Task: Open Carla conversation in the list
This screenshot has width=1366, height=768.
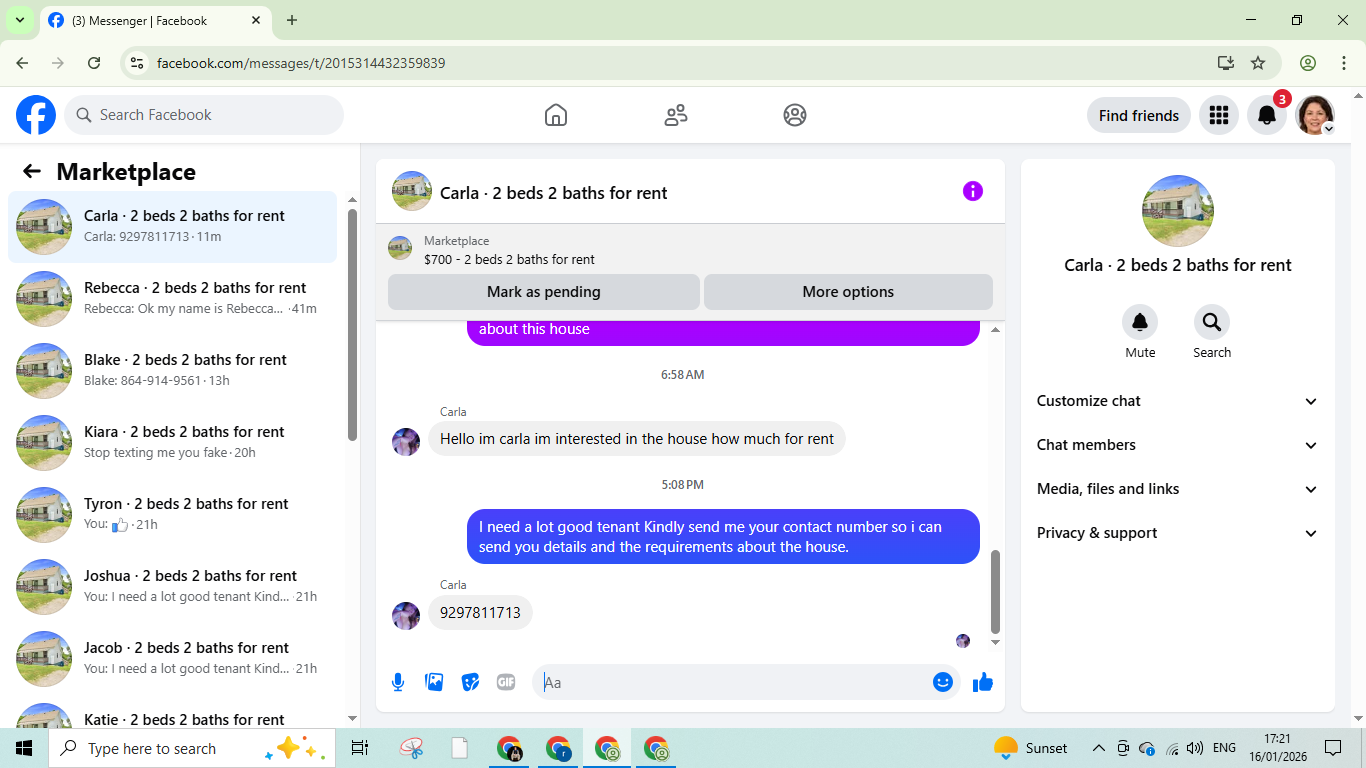Action: (x=172, y=227)
